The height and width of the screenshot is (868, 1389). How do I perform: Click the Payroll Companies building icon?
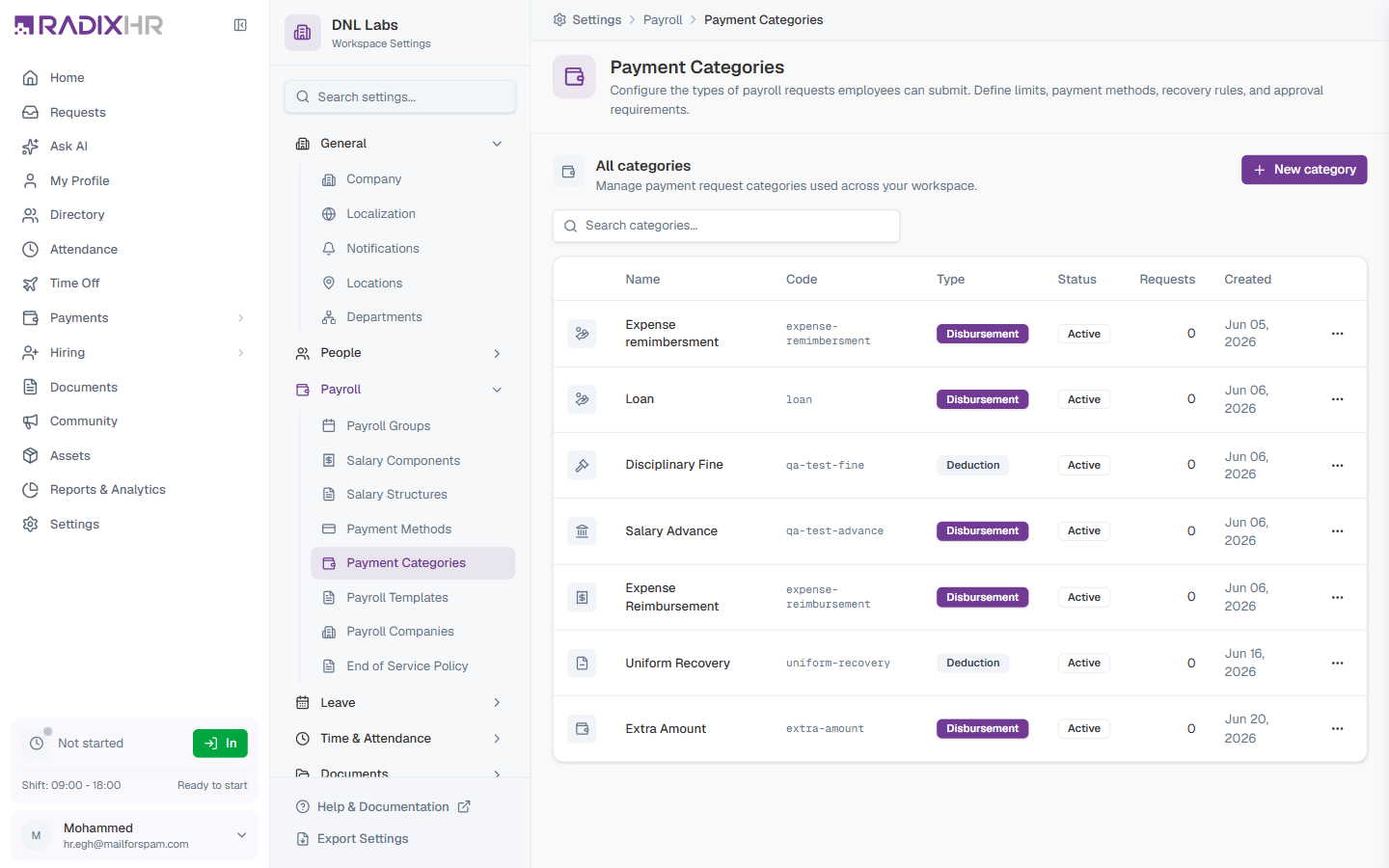pyautogui.click(x=329, y=632)
